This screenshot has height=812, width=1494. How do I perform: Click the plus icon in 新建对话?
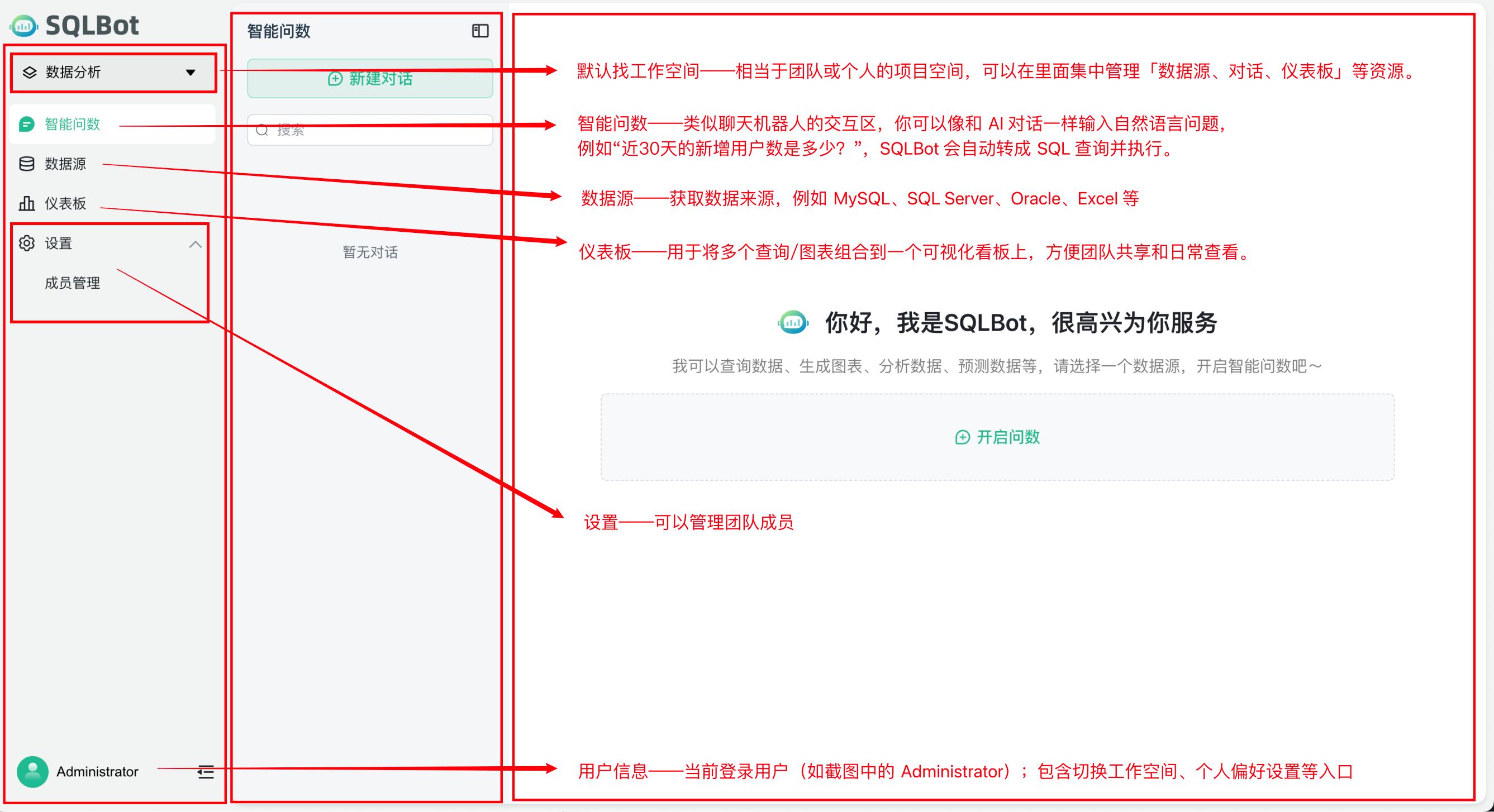tap(335, 79)
